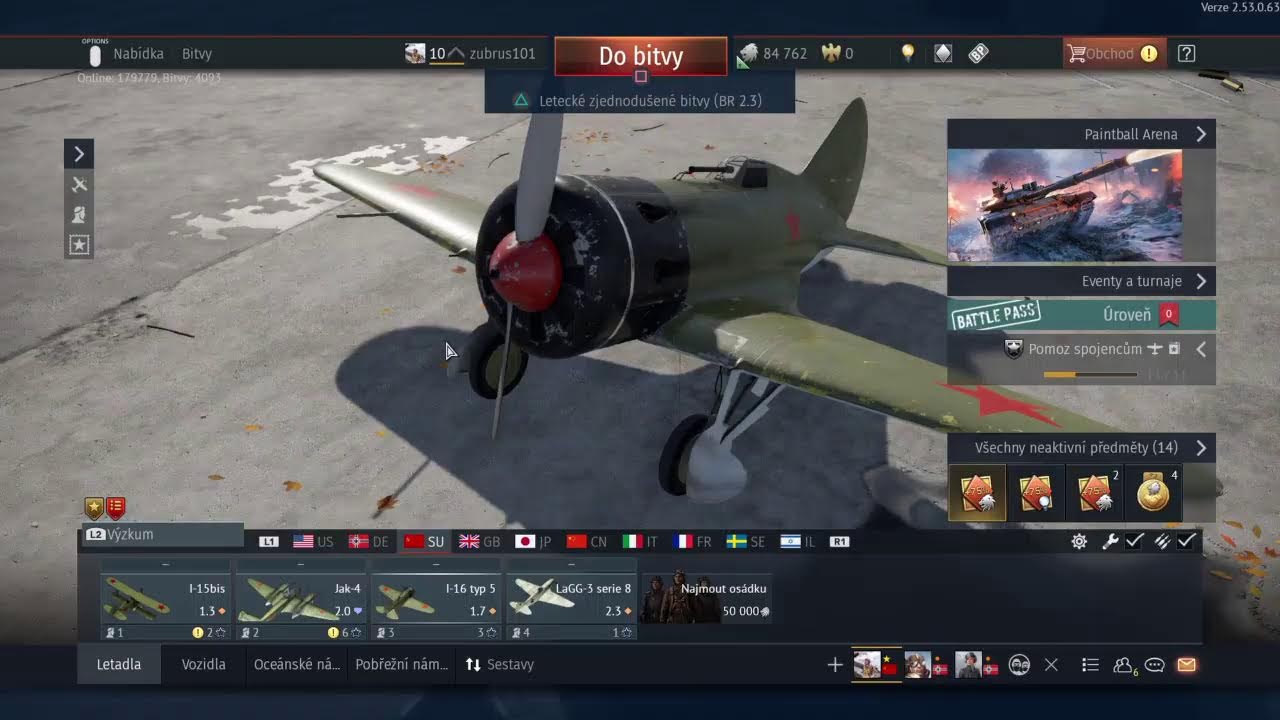The height and width of the screenshot is (720, 1280).
Task: Add squad member with plus icon
Action: coord(835,665)
